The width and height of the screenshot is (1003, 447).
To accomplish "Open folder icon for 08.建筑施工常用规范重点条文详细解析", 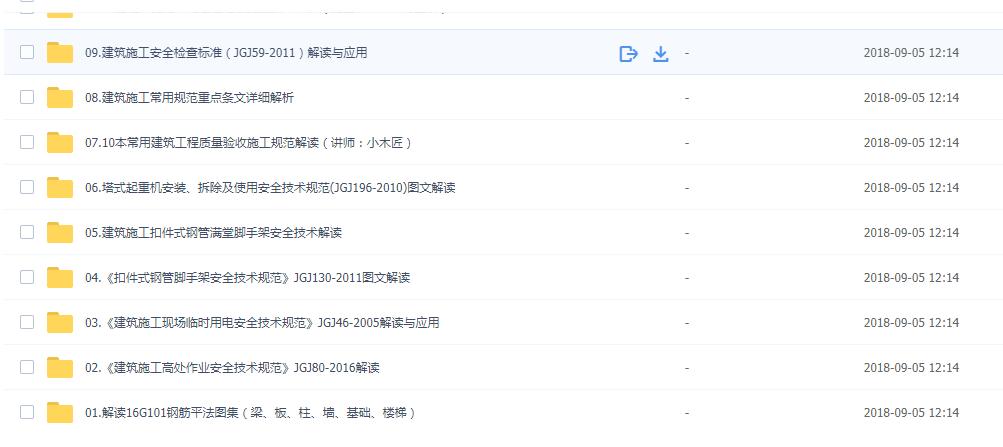I will click(60, 98).
